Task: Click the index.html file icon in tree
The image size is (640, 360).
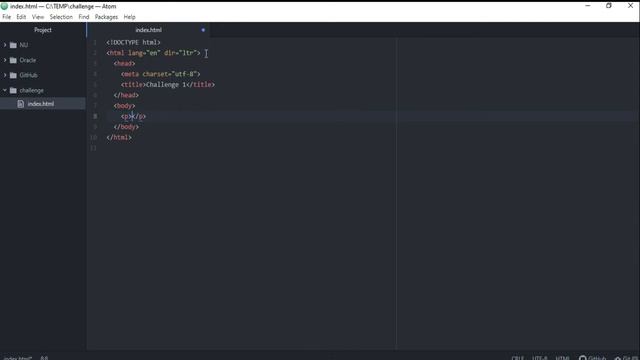Action: point(21,104)
